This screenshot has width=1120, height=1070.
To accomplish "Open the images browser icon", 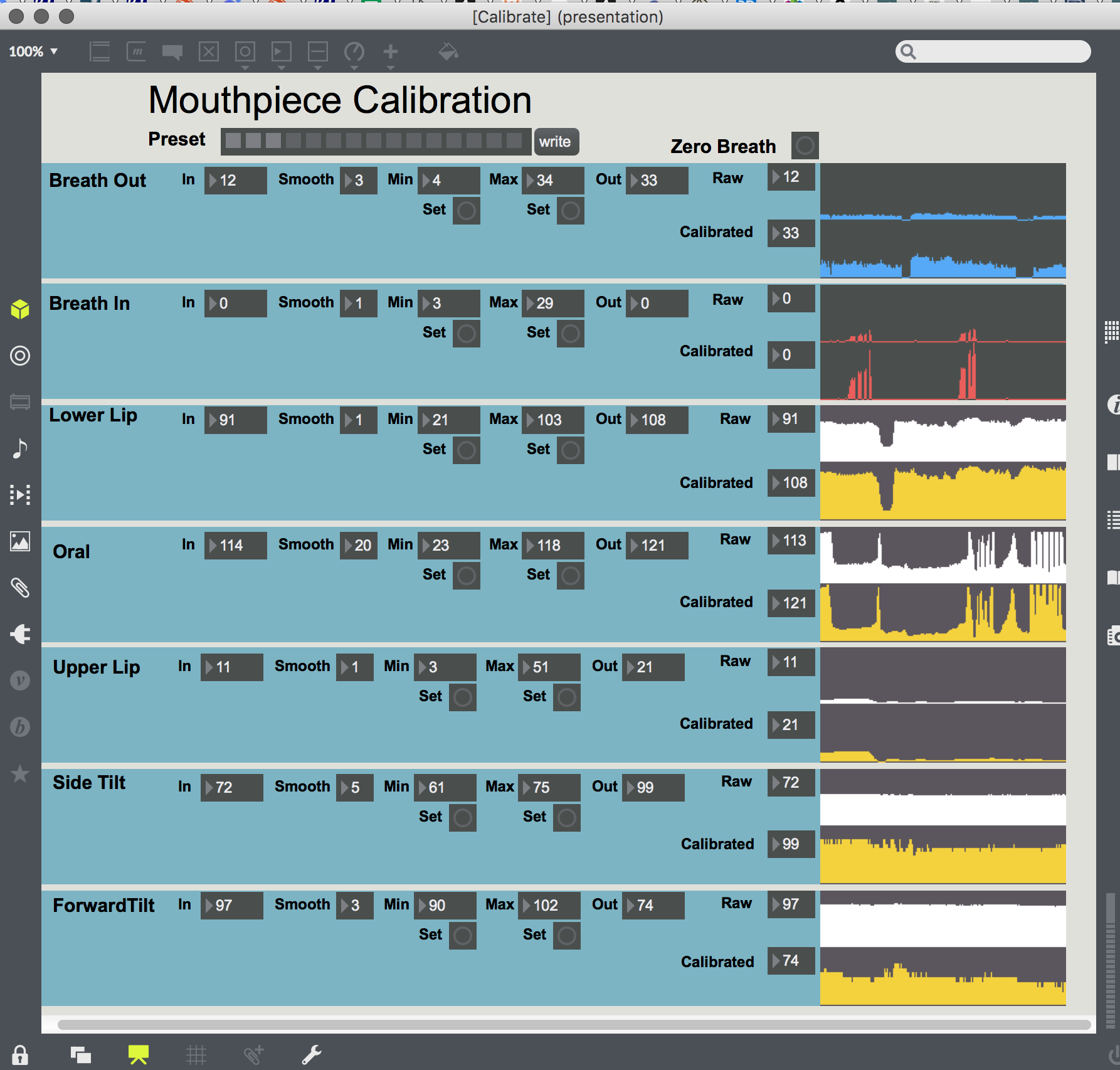I will (x=20, y=541).
